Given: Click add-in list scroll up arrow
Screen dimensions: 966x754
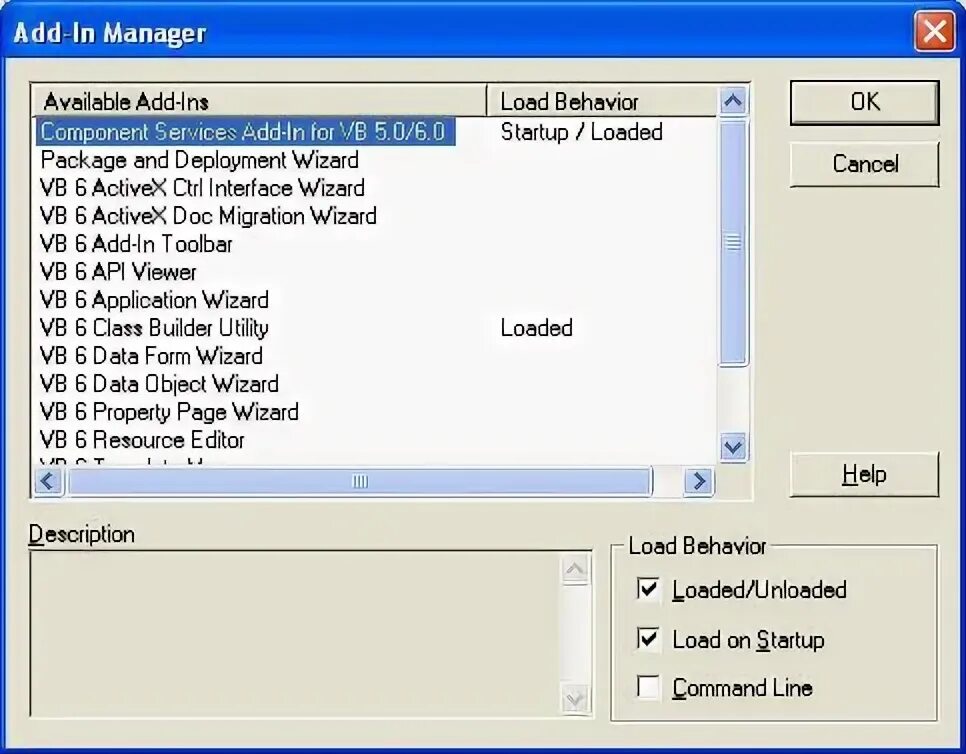Looking at the screenshot, I should [x=733, y=101].
